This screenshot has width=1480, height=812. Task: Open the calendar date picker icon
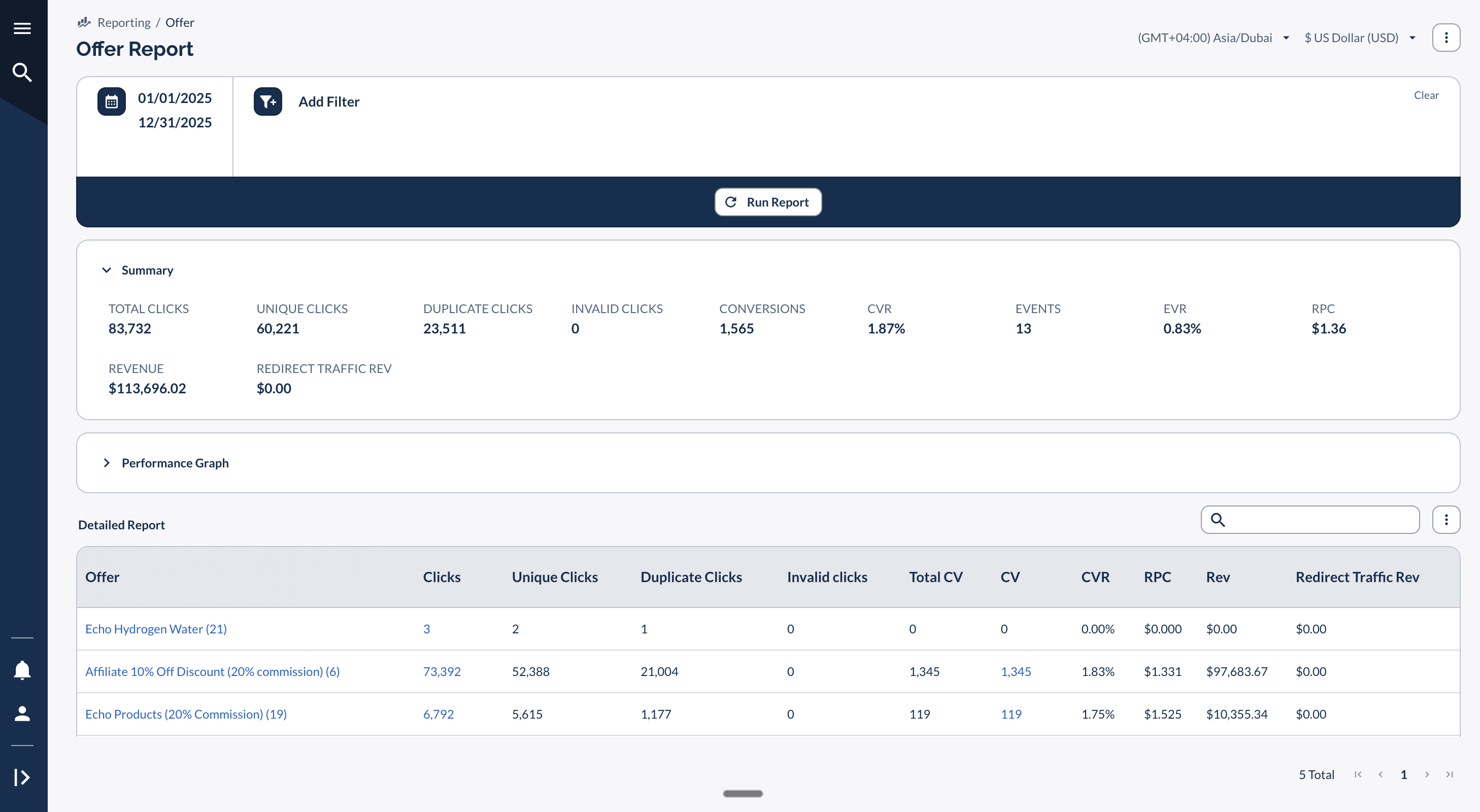coord(111,101)
